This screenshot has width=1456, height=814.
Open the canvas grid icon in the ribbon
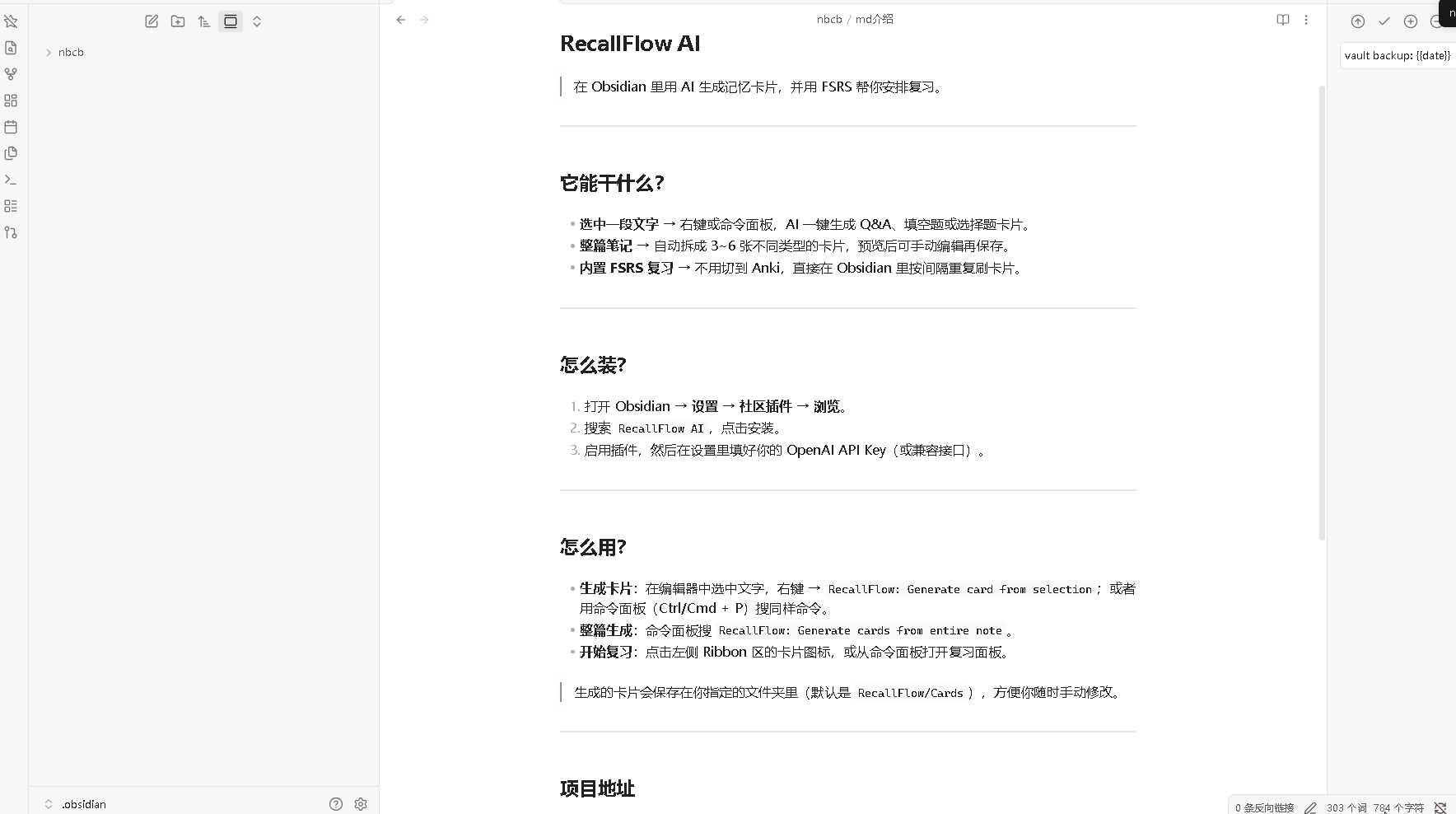click(x=11, y=101)
